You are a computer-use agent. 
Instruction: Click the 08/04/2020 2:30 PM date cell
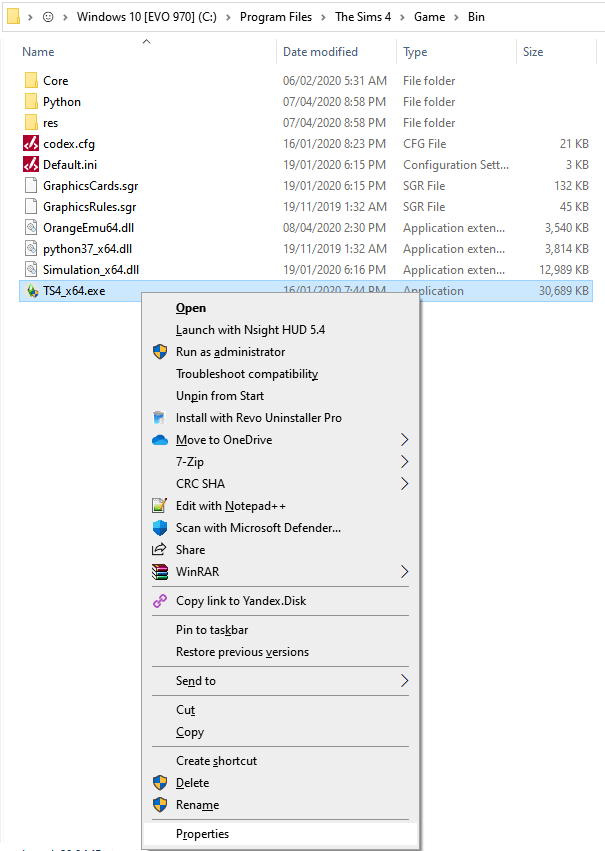click(x=334, y=228)
